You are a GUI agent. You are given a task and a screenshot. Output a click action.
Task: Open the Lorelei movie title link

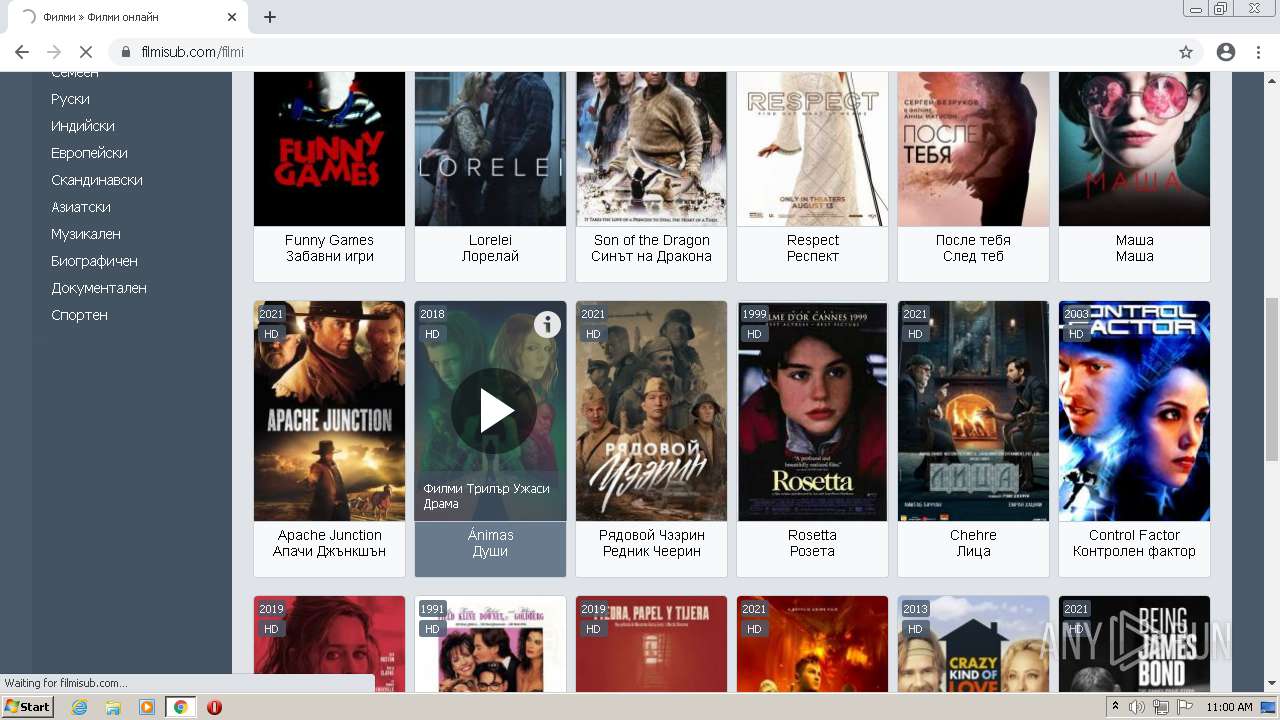490,248
